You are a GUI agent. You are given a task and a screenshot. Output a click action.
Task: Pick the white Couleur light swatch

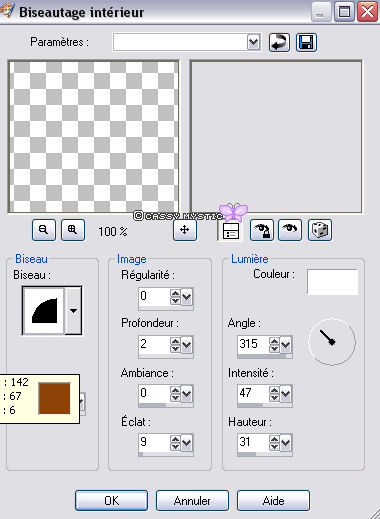332,282
